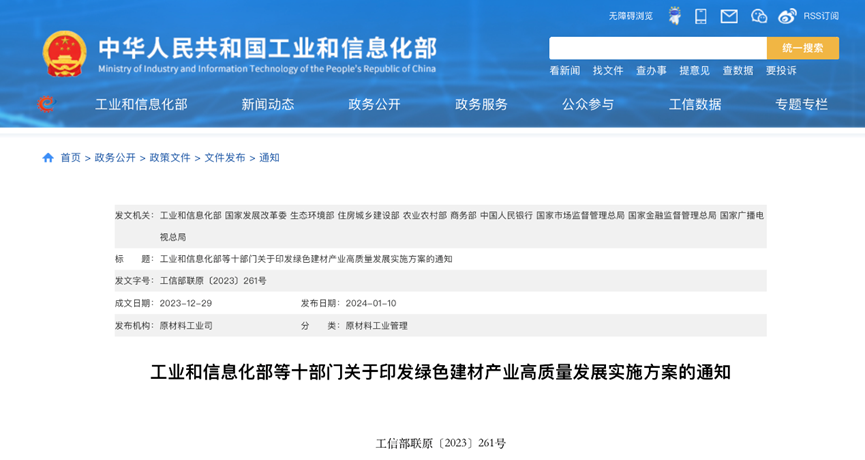Image resolution: width=865 pixels, height=460 pixels.
Task: Go to 文件发布 in breadcrumb
Action: coord(225,158)
